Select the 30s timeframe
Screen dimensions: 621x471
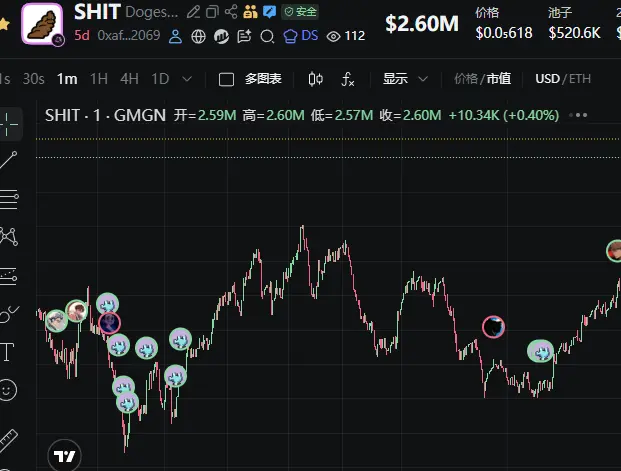[x=33, y=79]
